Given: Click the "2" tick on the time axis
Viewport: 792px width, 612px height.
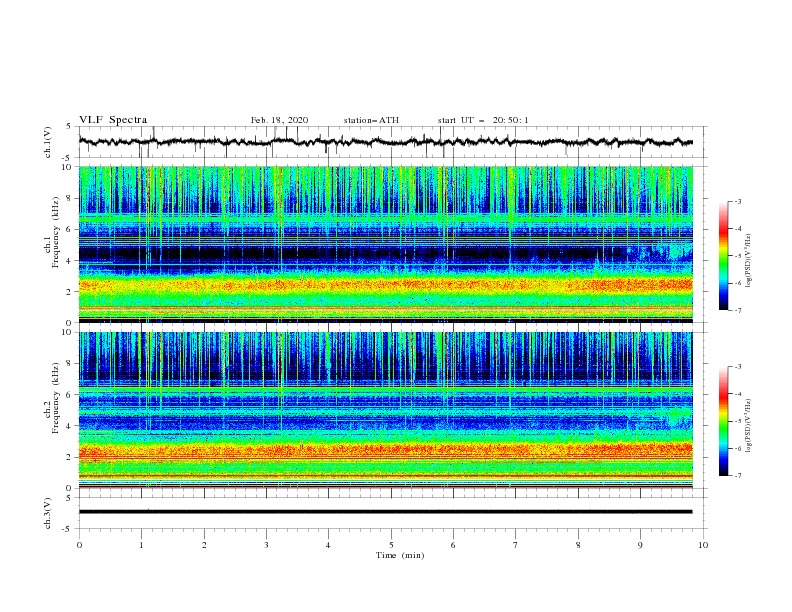Looking at the screenshot, I should coord(204,545).
